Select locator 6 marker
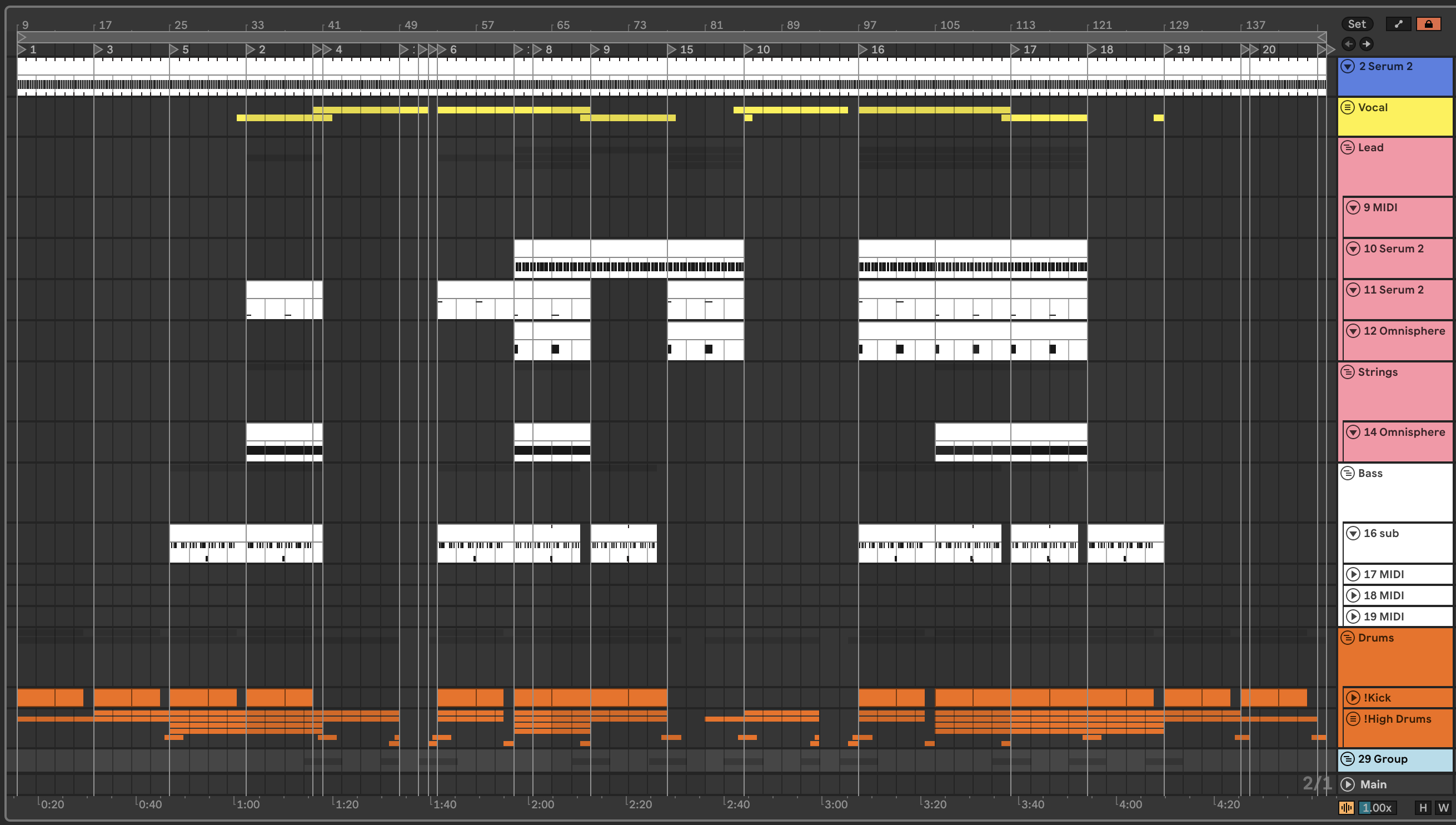1456x825 pixels. click(442, 49)
